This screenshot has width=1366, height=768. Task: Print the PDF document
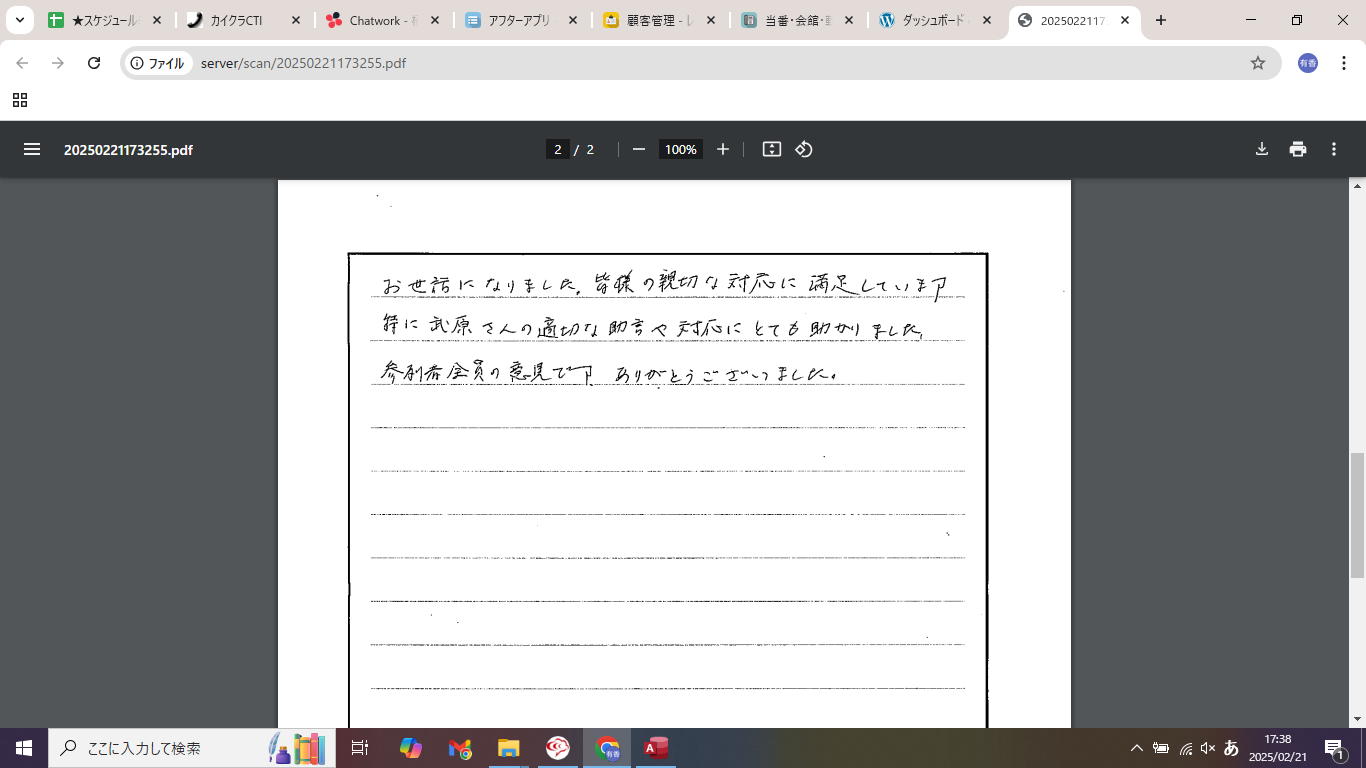pyautogui.click(x=1298, y=149)
